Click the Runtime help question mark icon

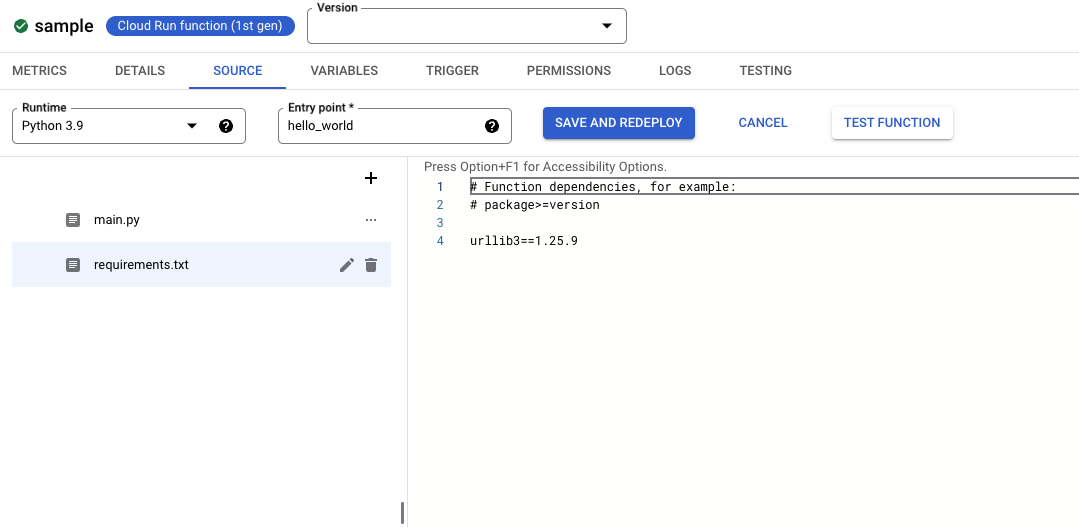[x=226, y=126]
